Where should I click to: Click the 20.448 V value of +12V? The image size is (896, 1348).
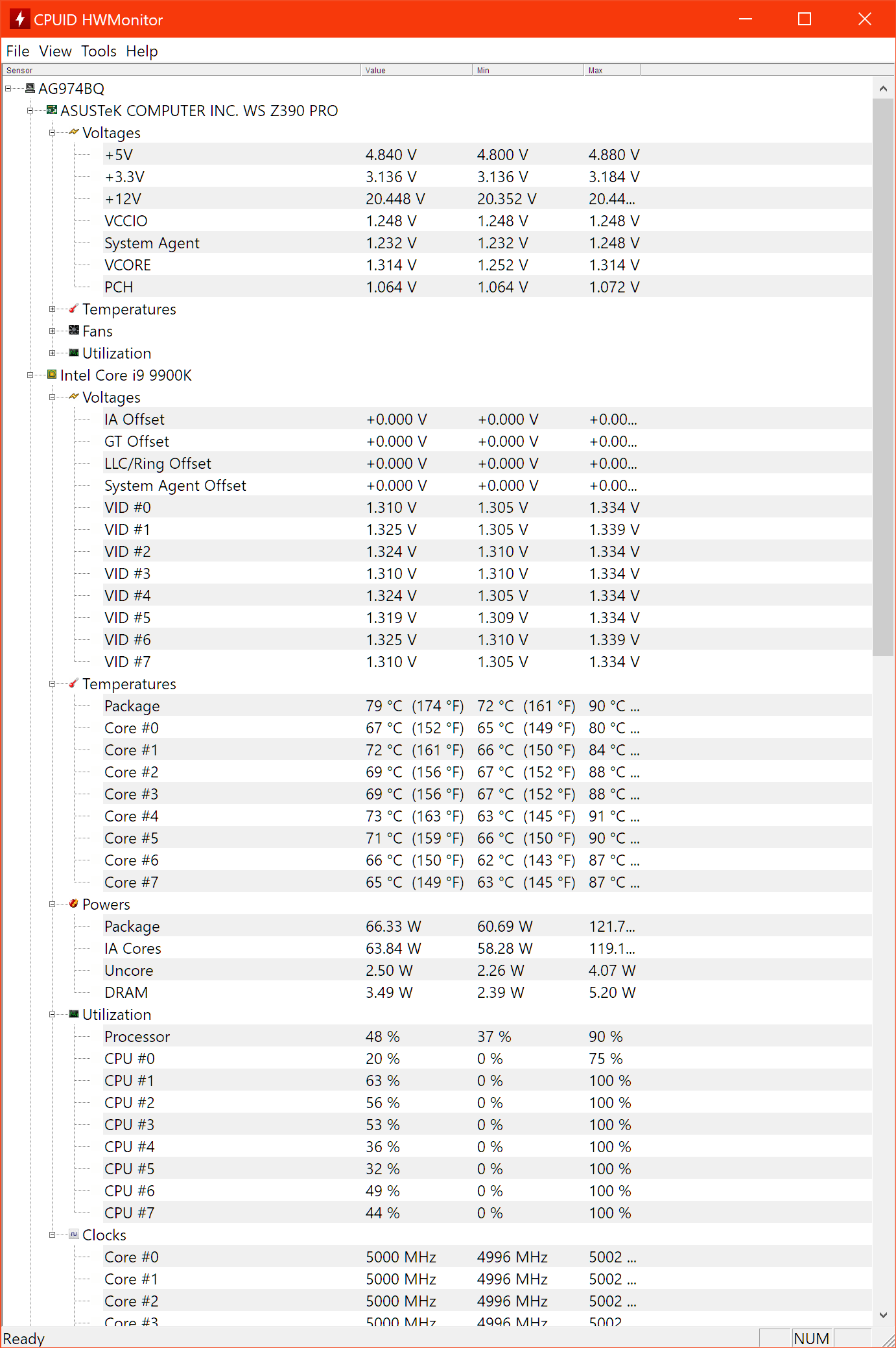[x=395, y=199]
